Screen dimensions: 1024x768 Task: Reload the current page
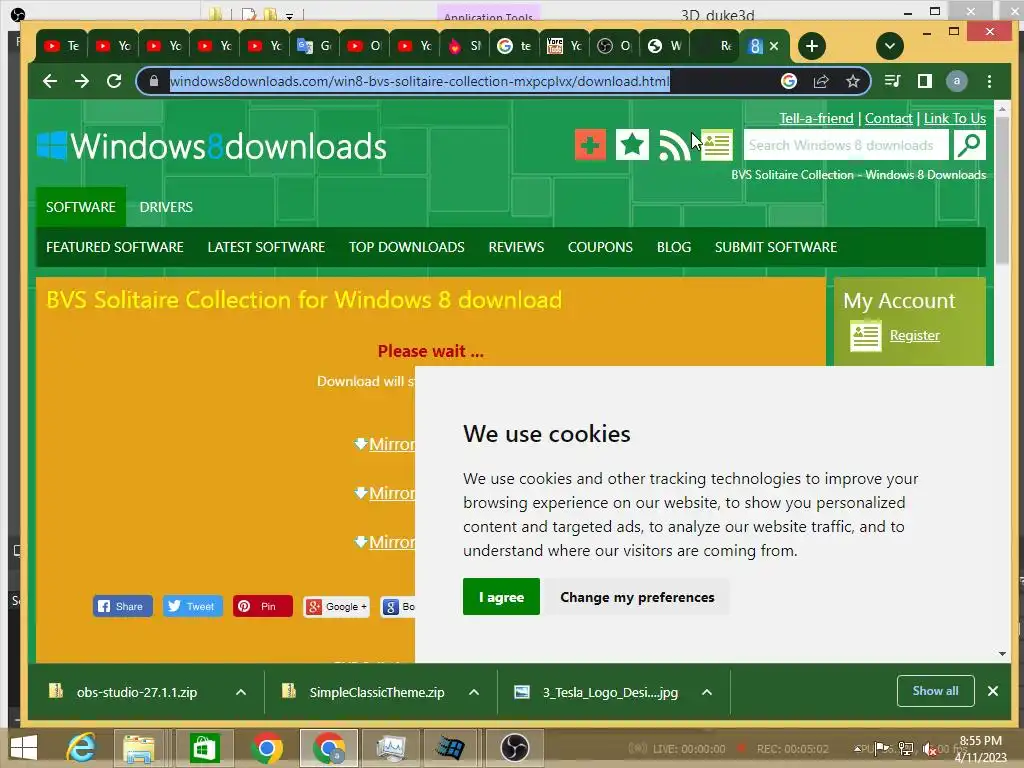(x=114, y=81)
